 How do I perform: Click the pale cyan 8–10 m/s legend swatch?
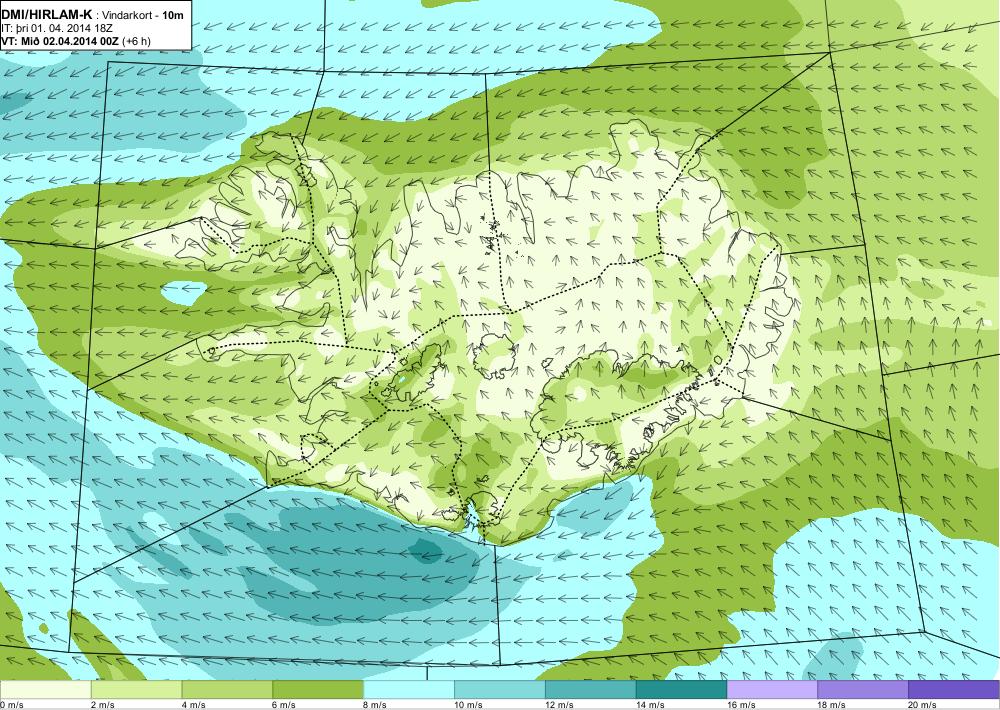point(409,690)
